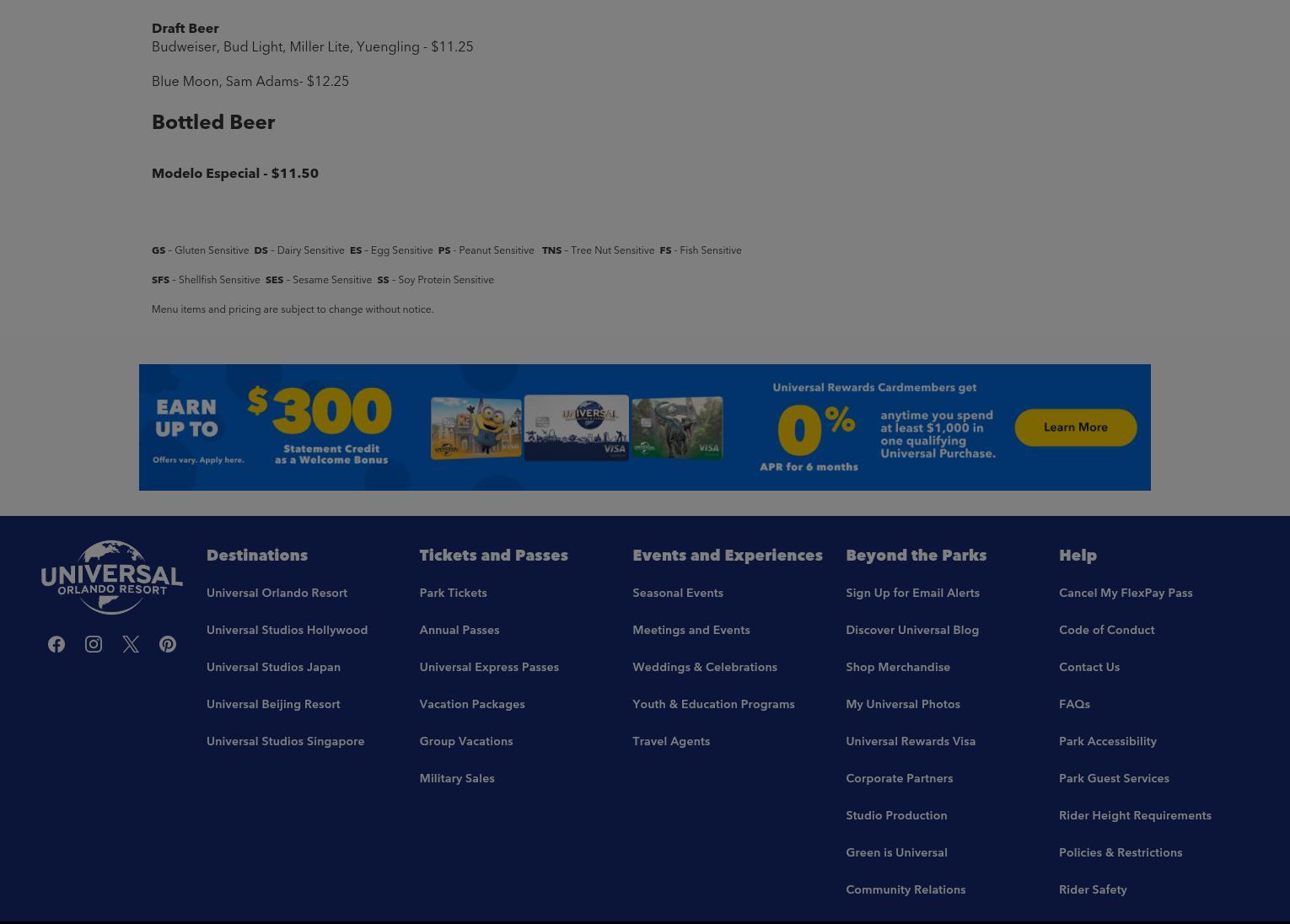Open Park Guest Services link
1290x924 pixels.
click(x=1114, y=779)
